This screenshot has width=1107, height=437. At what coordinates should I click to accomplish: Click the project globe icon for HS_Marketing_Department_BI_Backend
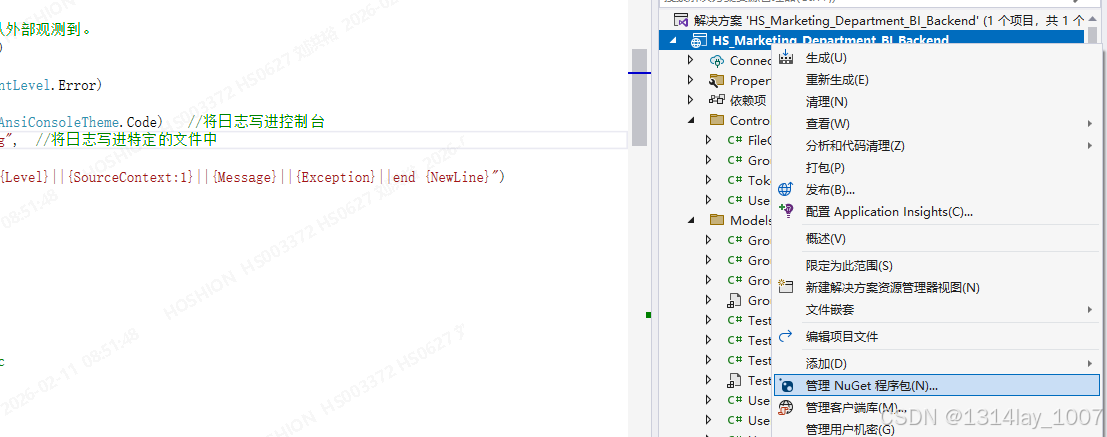[x=697, y=41]
